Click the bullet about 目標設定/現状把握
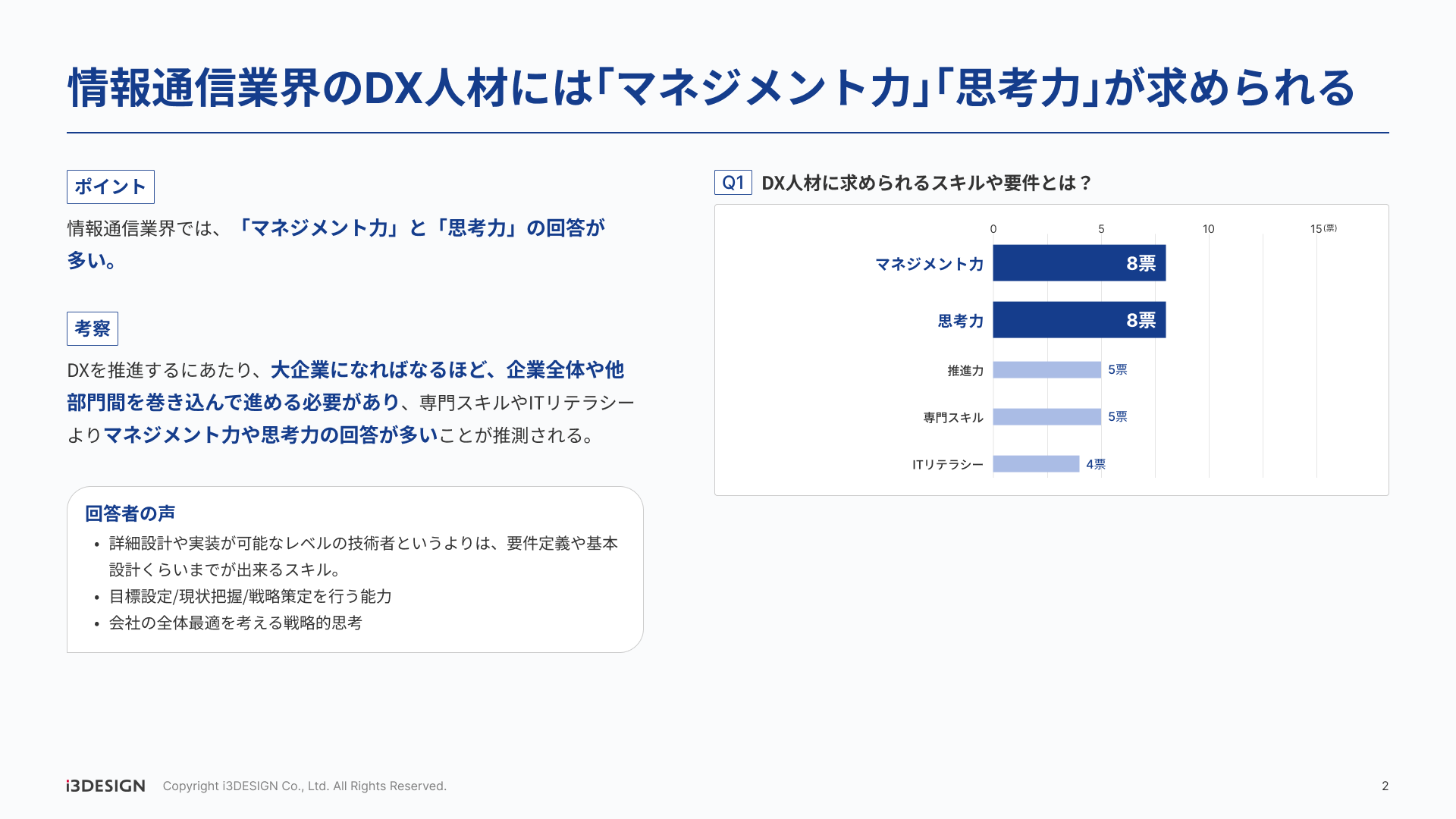Viewport: 1456px width, 819px height. coord(250,596)
